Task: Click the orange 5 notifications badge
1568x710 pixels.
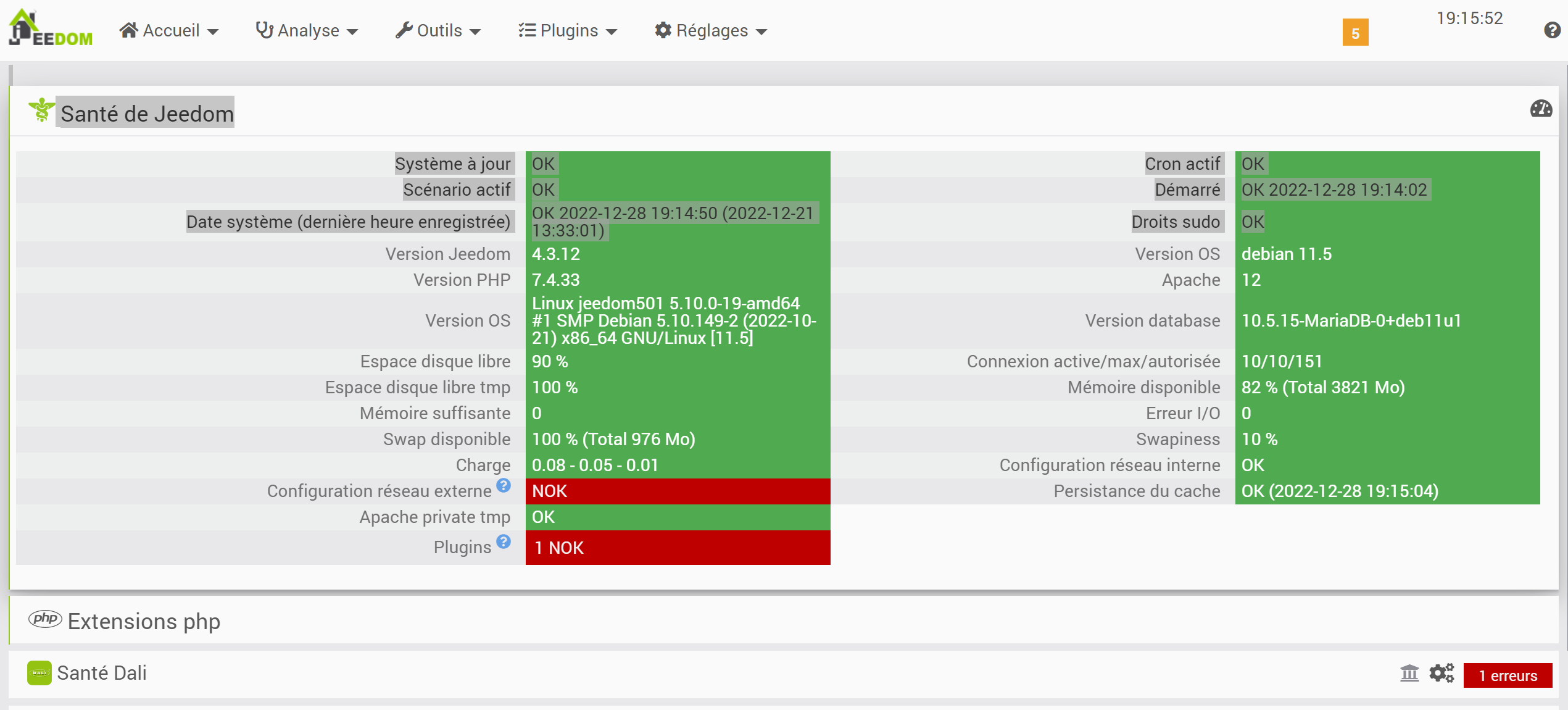Action: pyautogui.click(x=1355, y=33)
